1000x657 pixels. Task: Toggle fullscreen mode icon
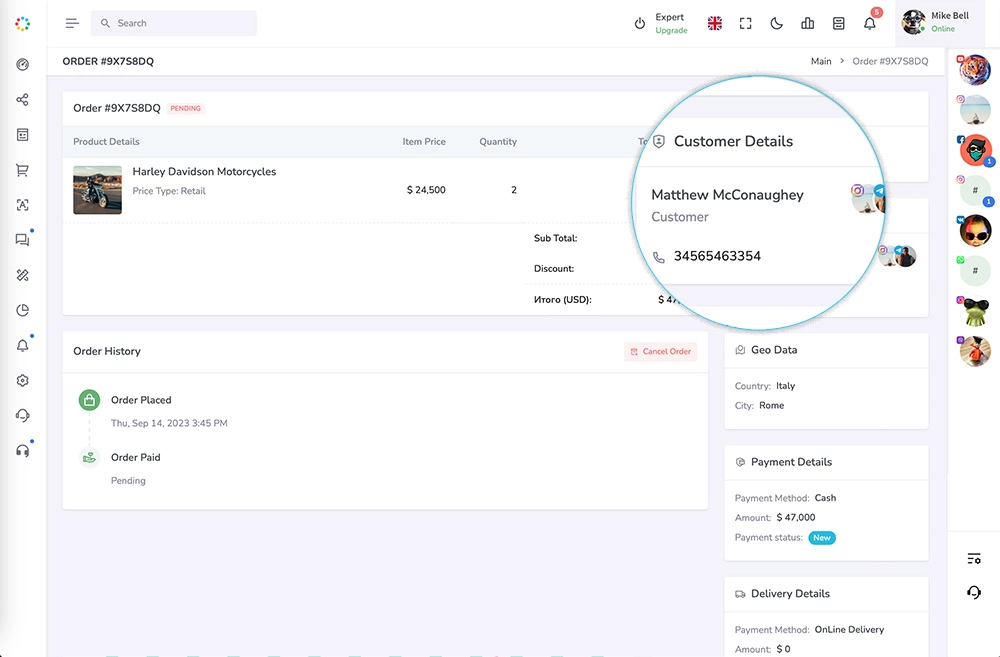tap(745, 23)
